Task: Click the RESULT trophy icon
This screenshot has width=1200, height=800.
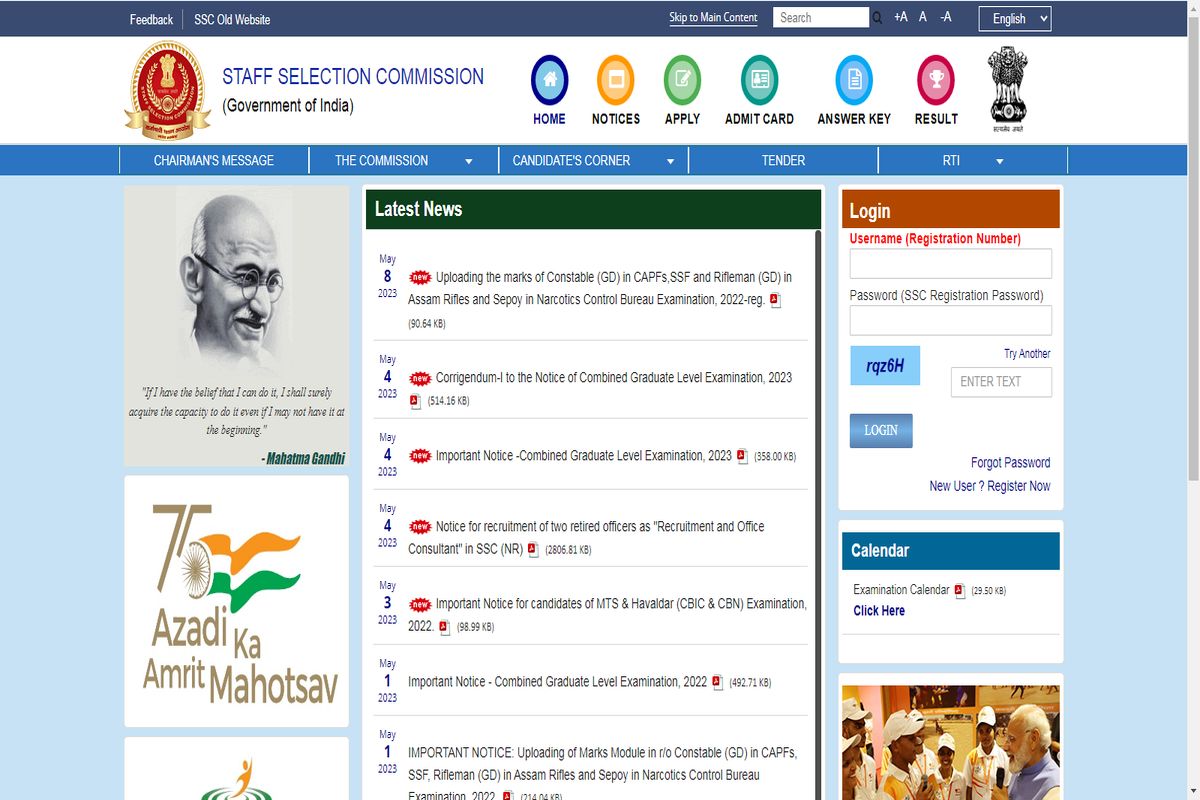Action: coord(935,81)
